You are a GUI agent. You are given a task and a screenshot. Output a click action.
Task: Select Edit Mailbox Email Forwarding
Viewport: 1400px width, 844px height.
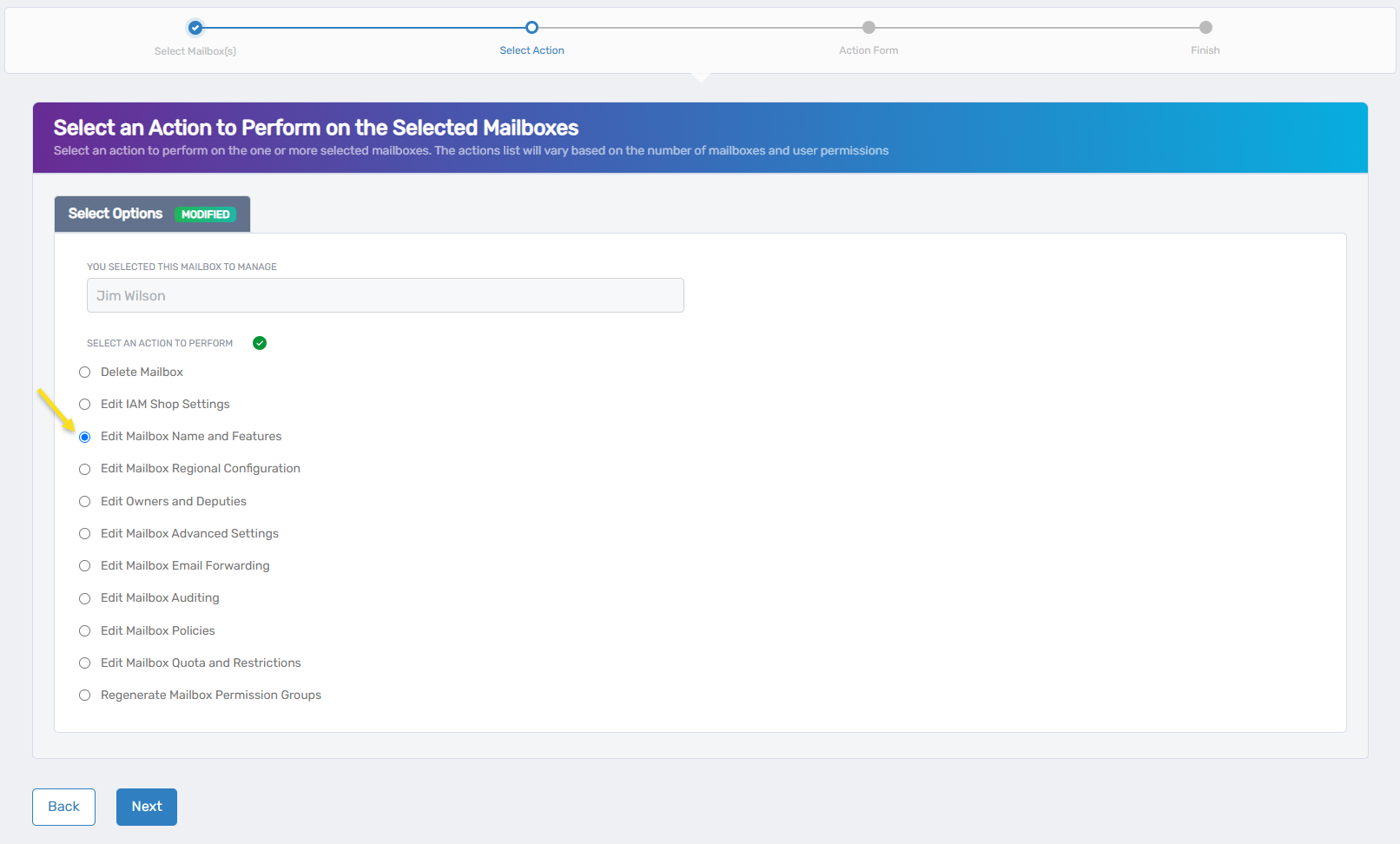tap(85, 566)
